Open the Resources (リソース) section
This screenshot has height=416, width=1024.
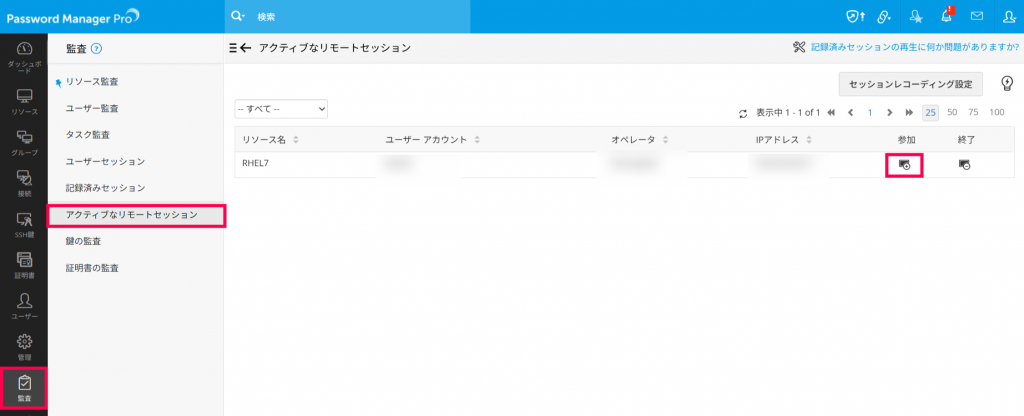pyautogui.click(x=24, y=102)
